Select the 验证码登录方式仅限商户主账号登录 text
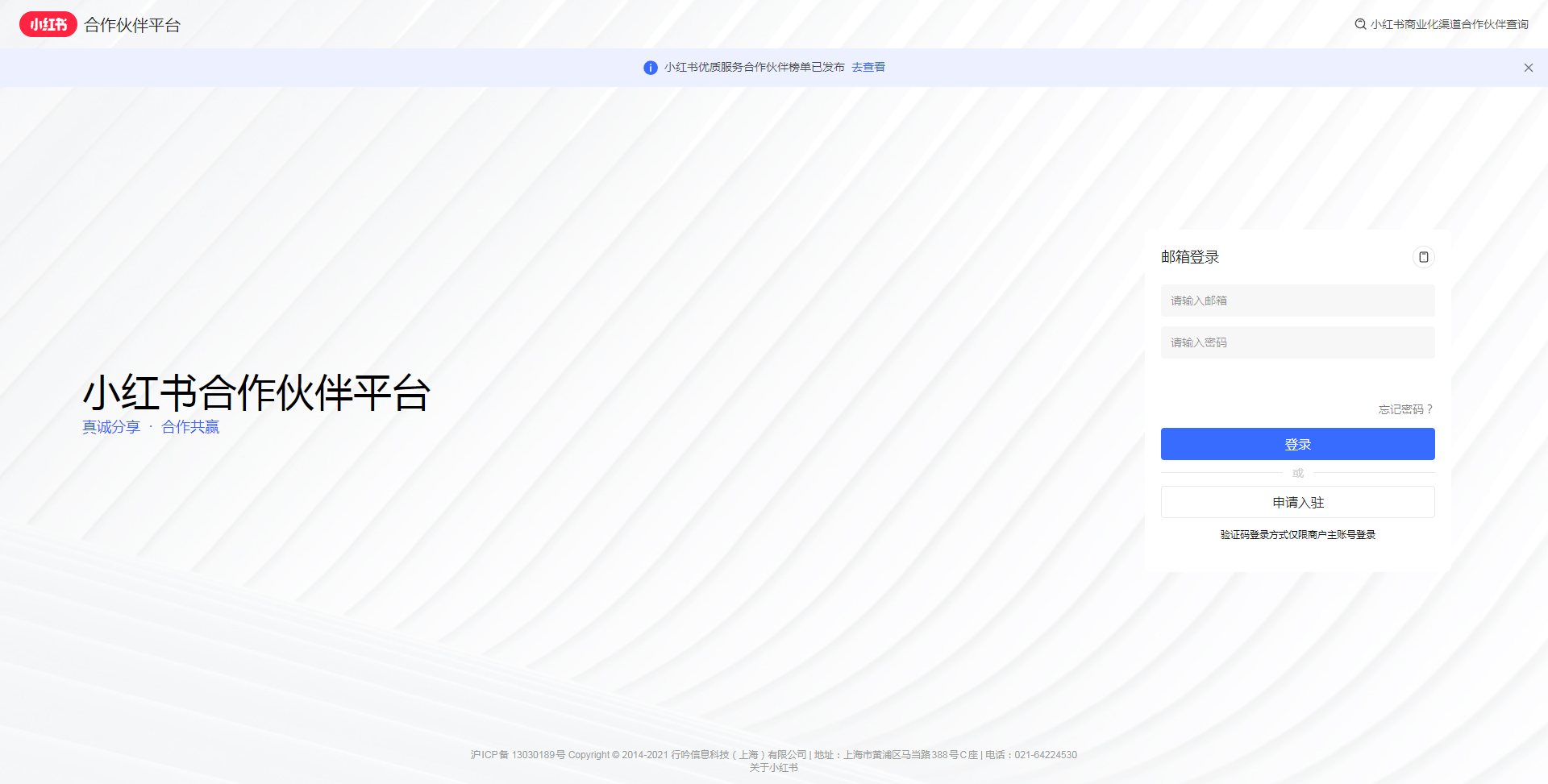Image resolution: width=1548 pixels, height=784 pixels. click(x=1297, y=534)
